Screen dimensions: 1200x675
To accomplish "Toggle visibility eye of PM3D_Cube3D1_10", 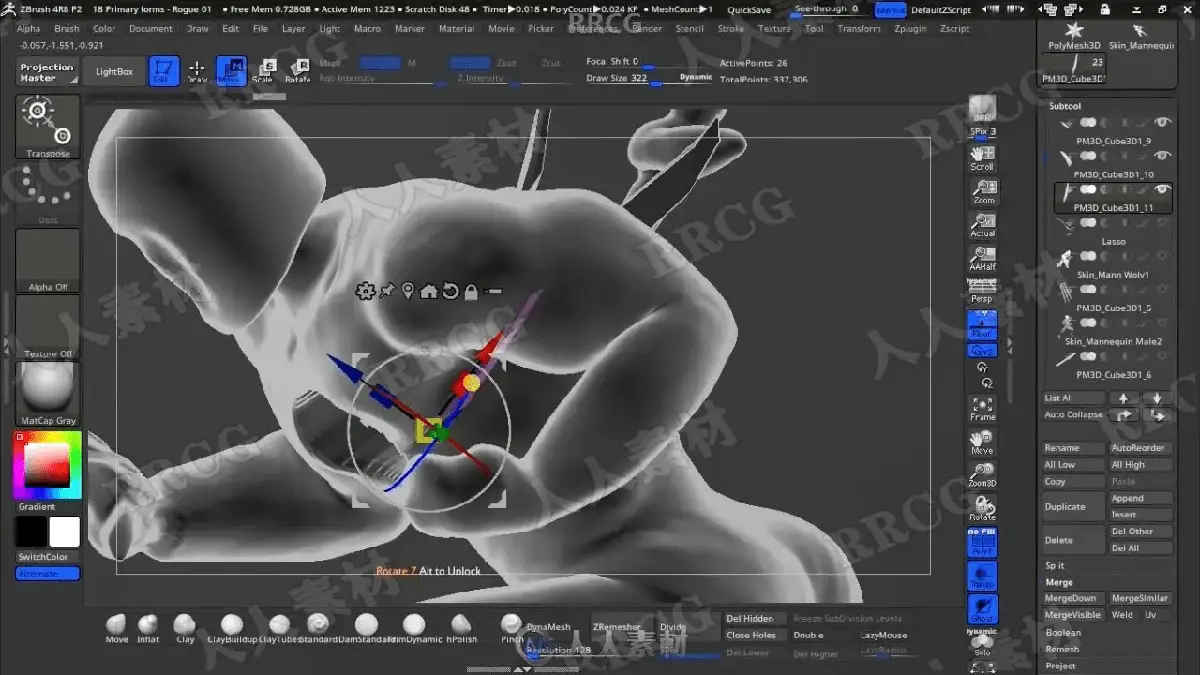I will tap(1162, 156).
